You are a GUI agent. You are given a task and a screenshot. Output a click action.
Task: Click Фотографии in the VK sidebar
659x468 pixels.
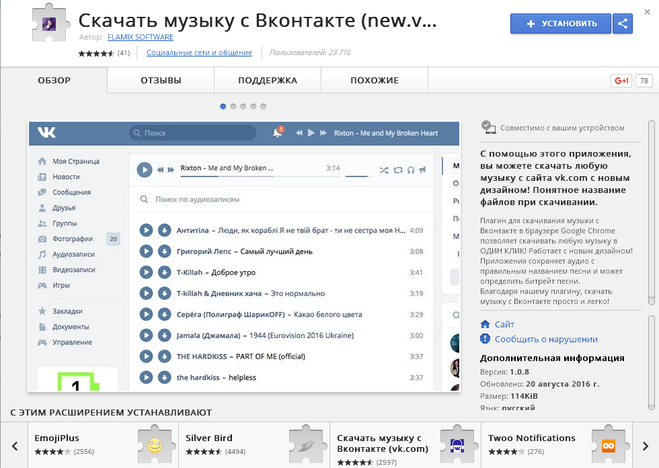[x=66, y=239]
